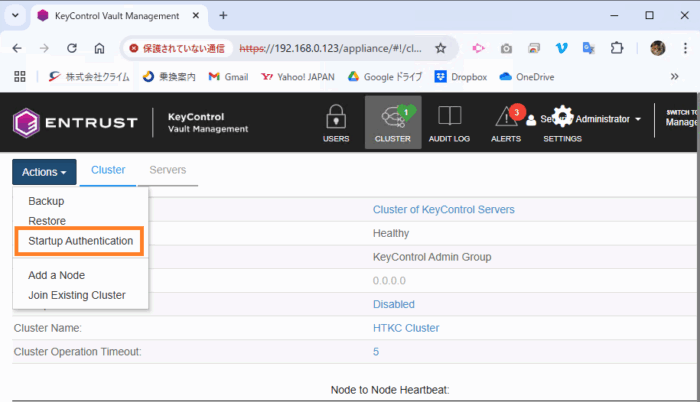Click the Healthy status text
700x402 pixels.
[391, 233]
